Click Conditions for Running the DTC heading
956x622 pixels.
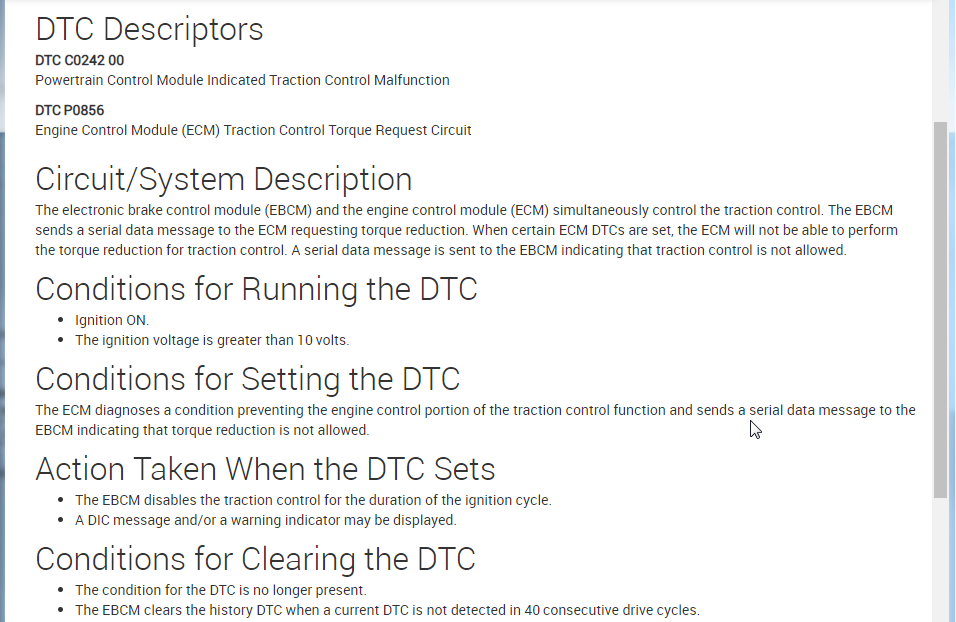pos(256,289)
